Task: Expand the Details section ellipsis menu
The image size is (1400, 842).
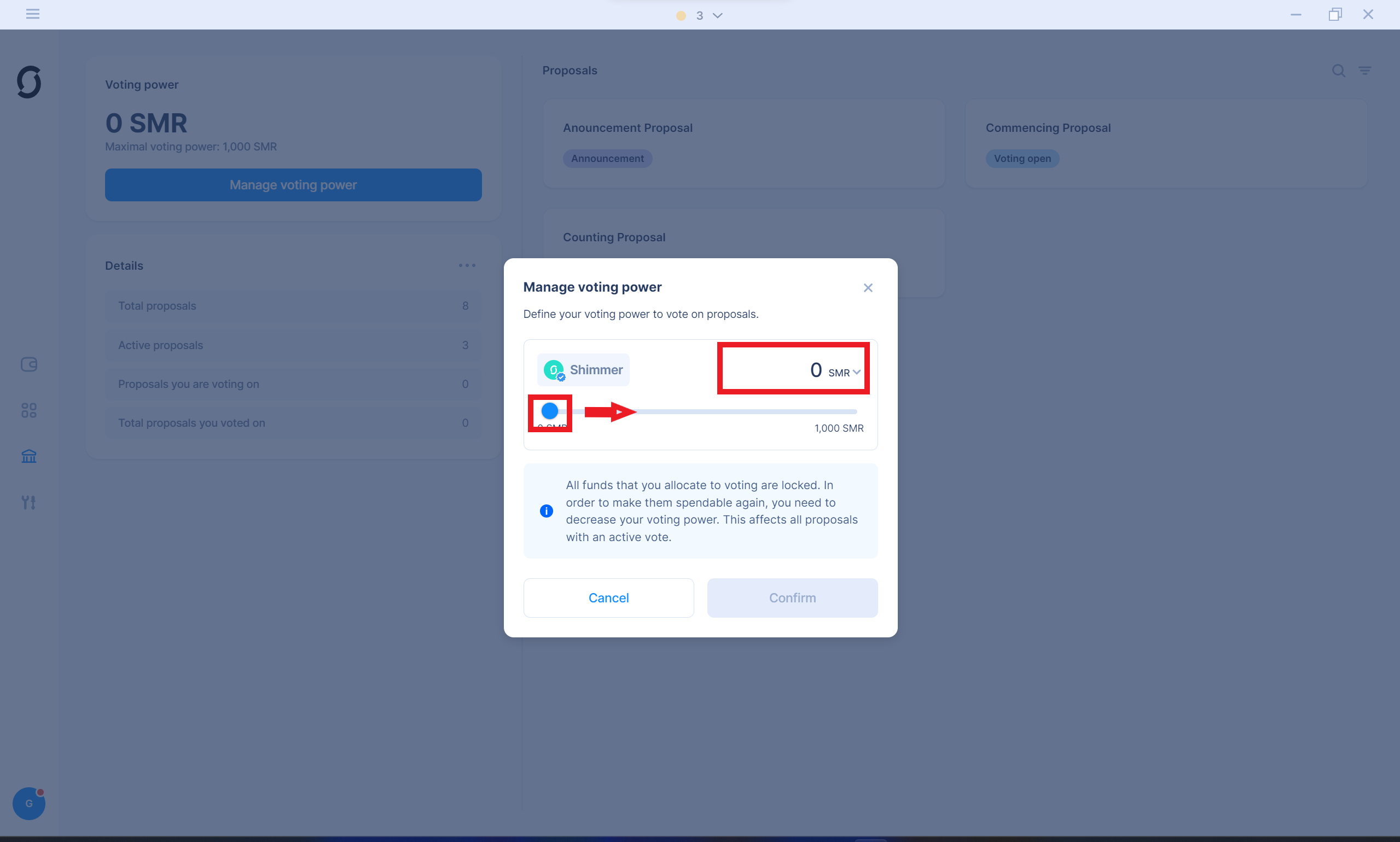Action: click(x=467, y=265)
